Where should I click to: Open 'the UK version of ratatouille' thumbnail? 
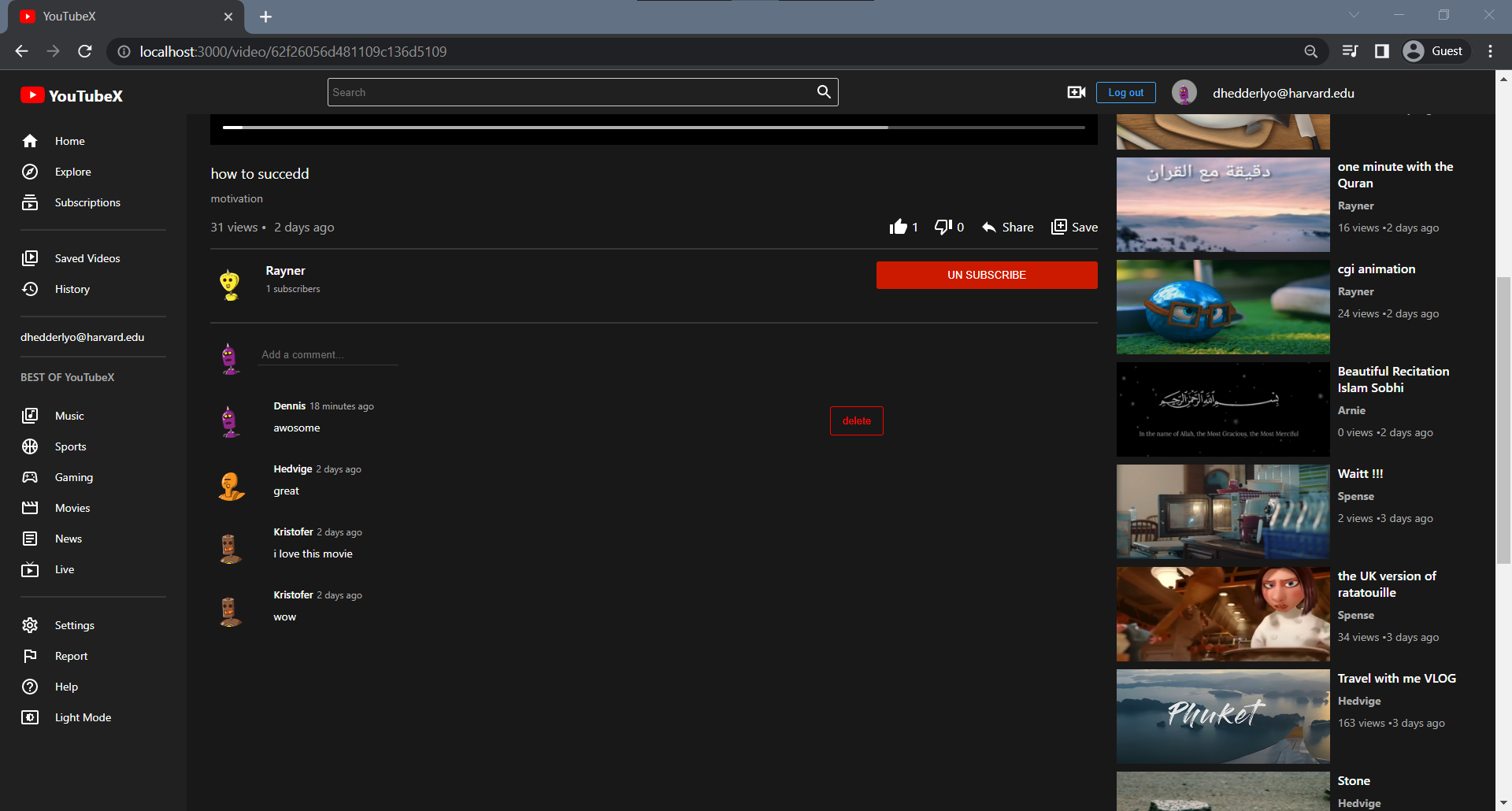pyautogui.click(x=1223, y=614)
